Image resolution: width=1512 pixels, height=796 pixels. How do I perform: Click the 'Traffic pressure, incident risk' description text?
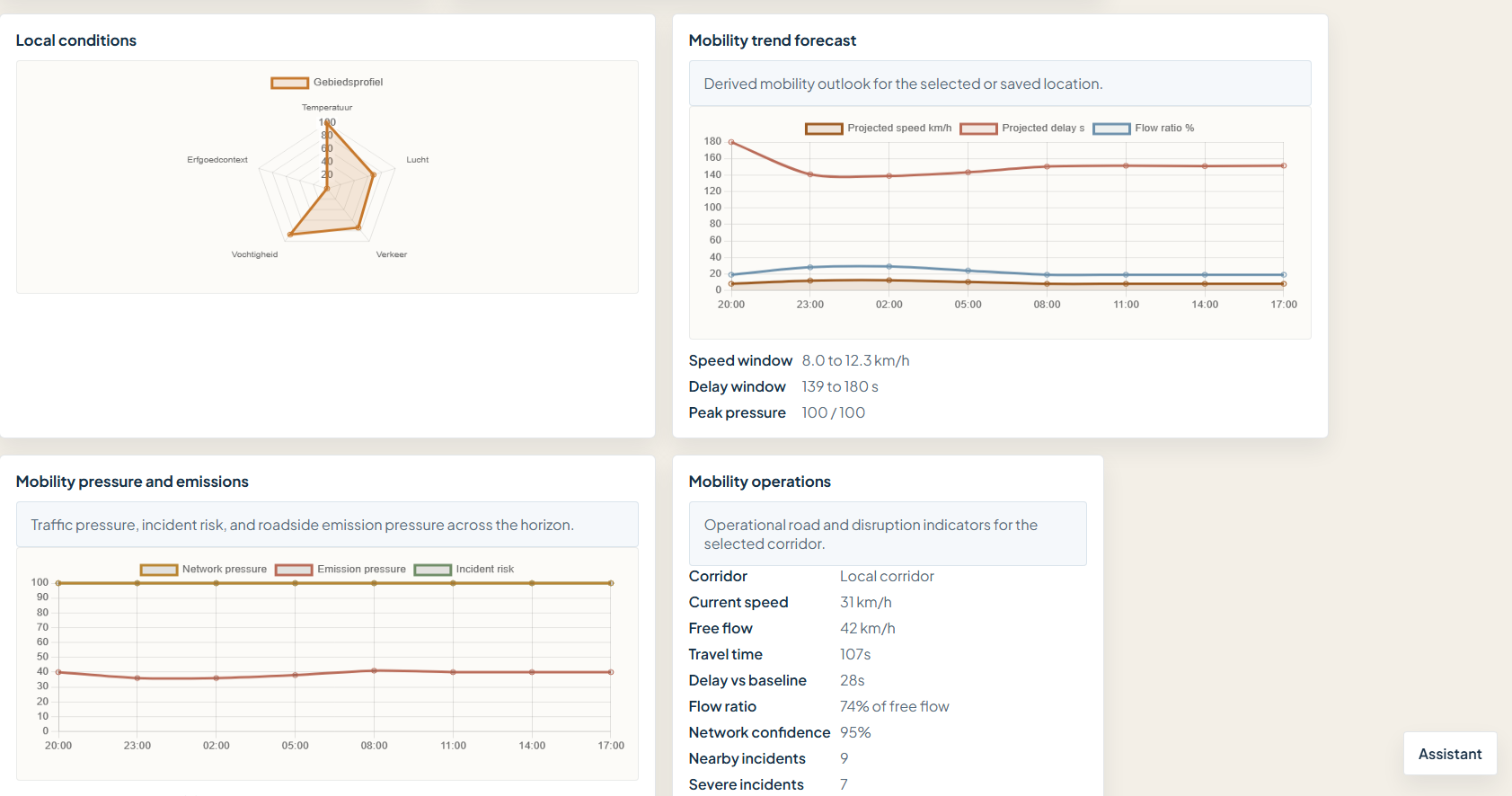click(x=302, y=525)
